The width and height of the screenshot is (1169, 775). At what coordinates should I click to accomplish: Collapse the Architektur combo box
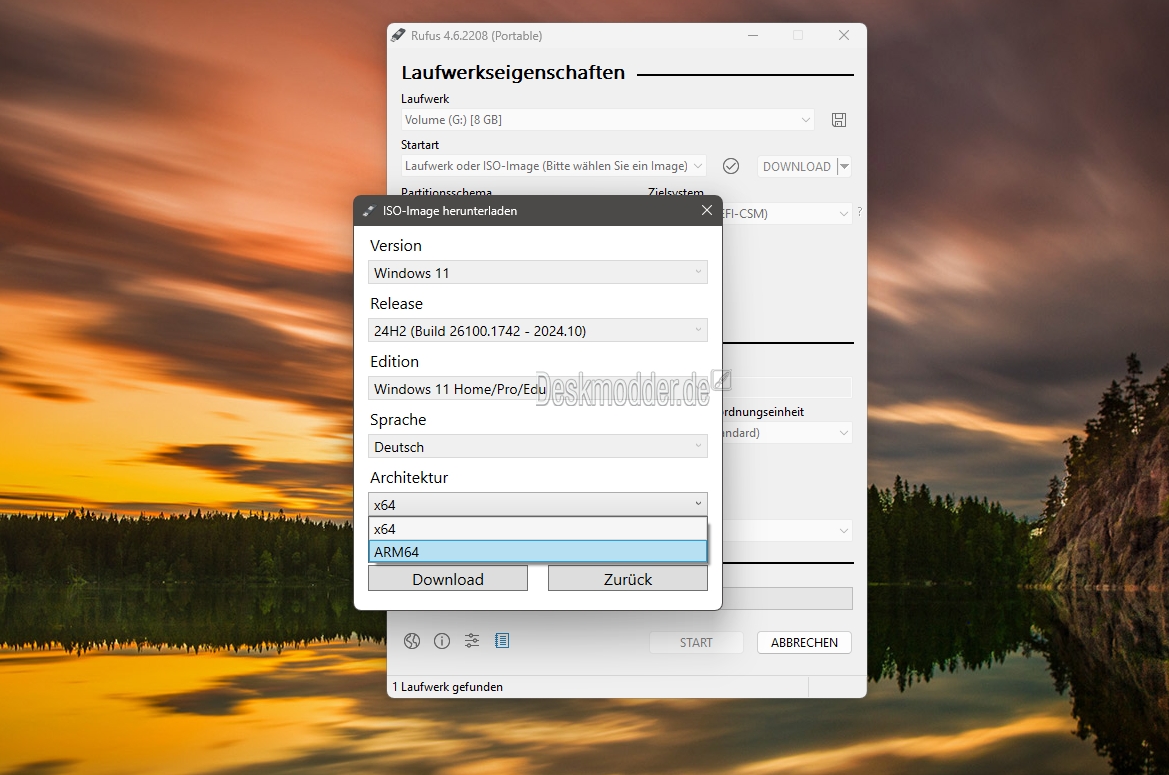[x=698, y=505]
